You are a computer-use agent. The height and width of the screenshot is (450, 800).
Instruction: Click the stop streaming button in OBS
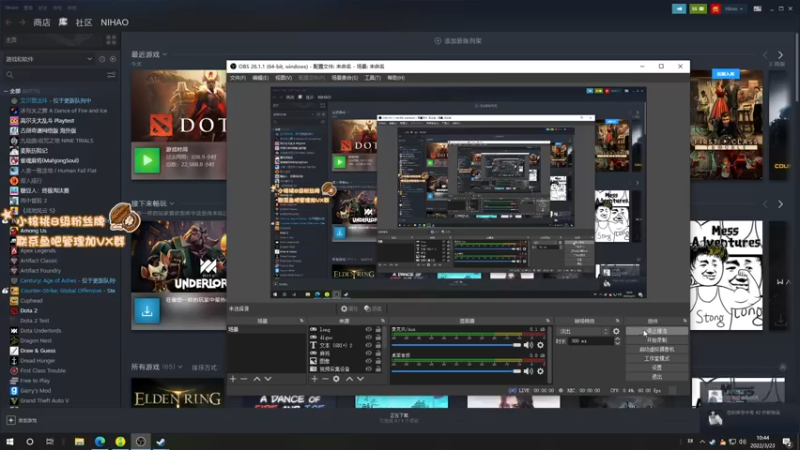[657, 331]
